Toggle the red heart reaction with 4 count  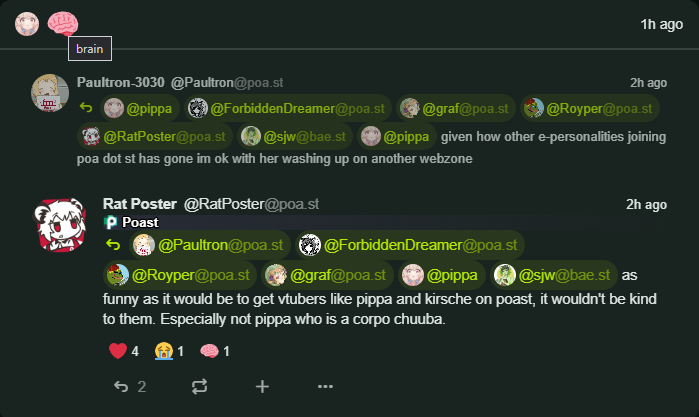(x=124, y=351)
